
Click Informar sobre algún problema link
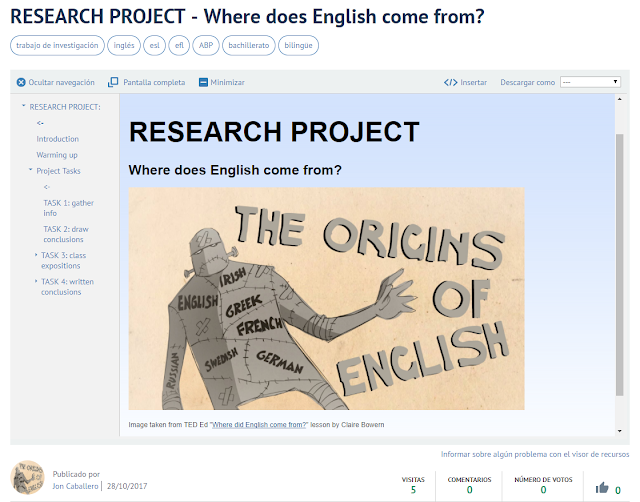tap(535, 454)
